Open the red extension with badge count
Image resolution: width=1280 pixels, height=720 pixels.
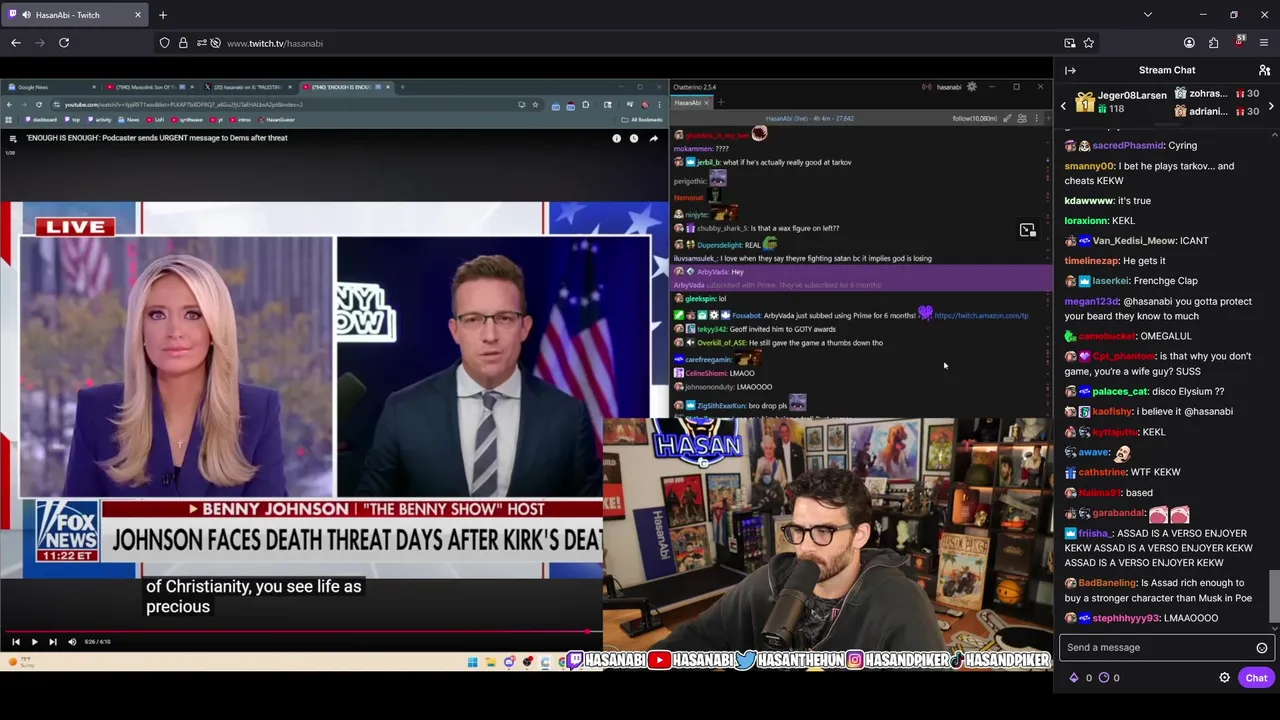[1240, 42]
